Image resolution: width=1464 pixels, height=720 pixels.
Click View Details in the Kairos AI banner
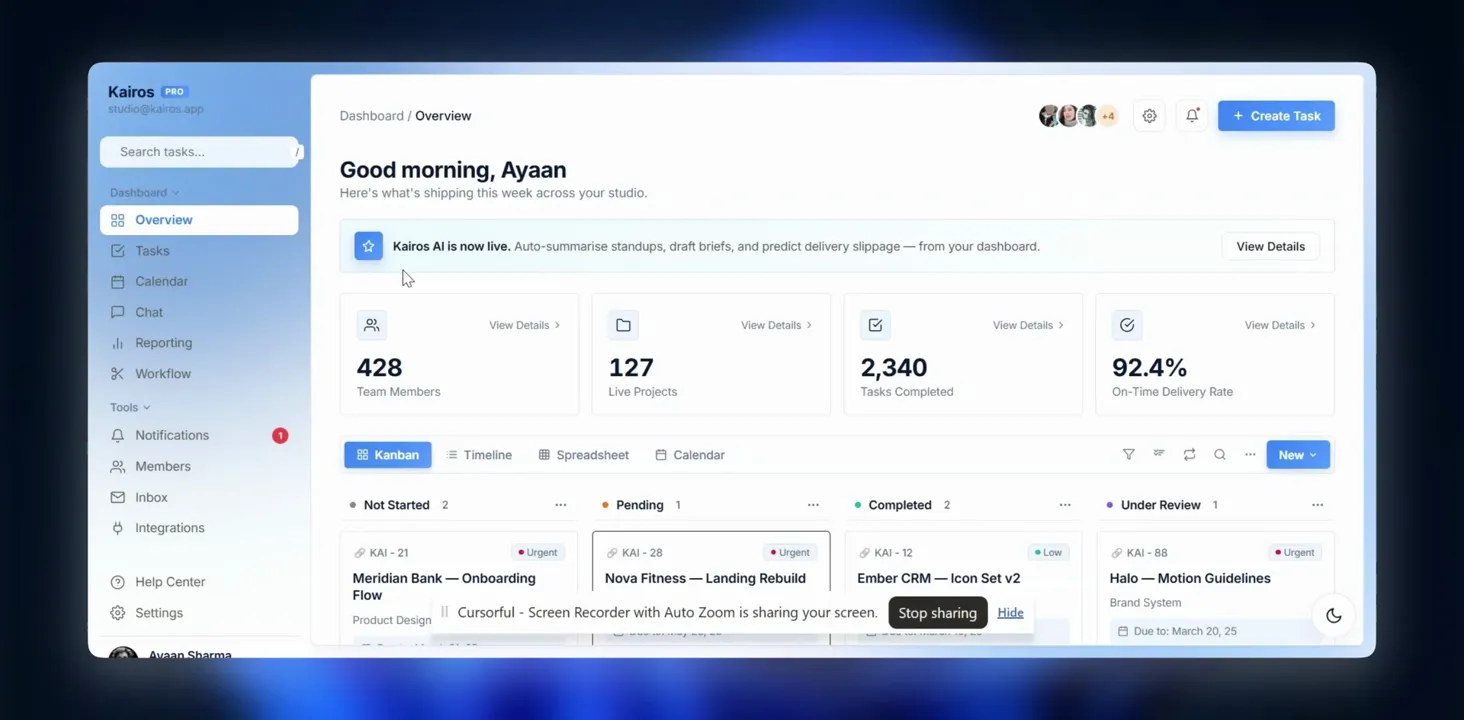1270,246
